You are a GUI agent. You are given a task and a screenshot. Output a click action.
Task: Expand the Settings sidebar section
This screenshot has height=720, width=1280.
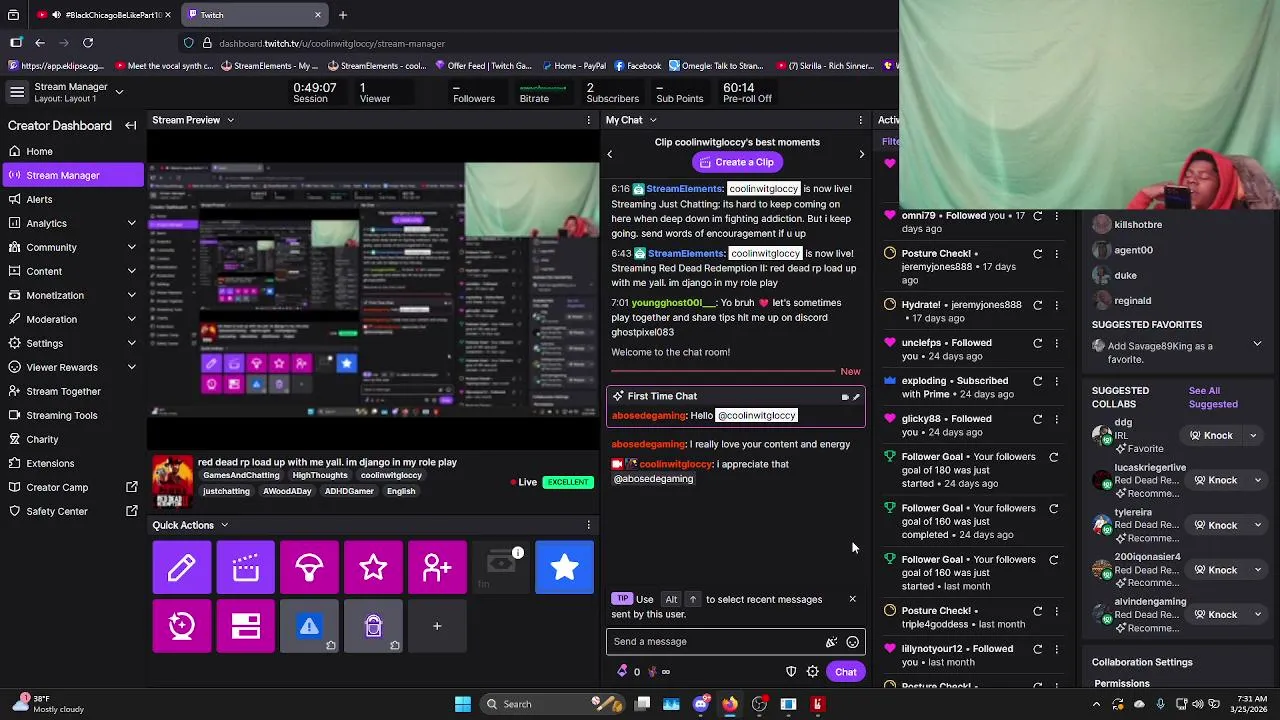point(131,343)
